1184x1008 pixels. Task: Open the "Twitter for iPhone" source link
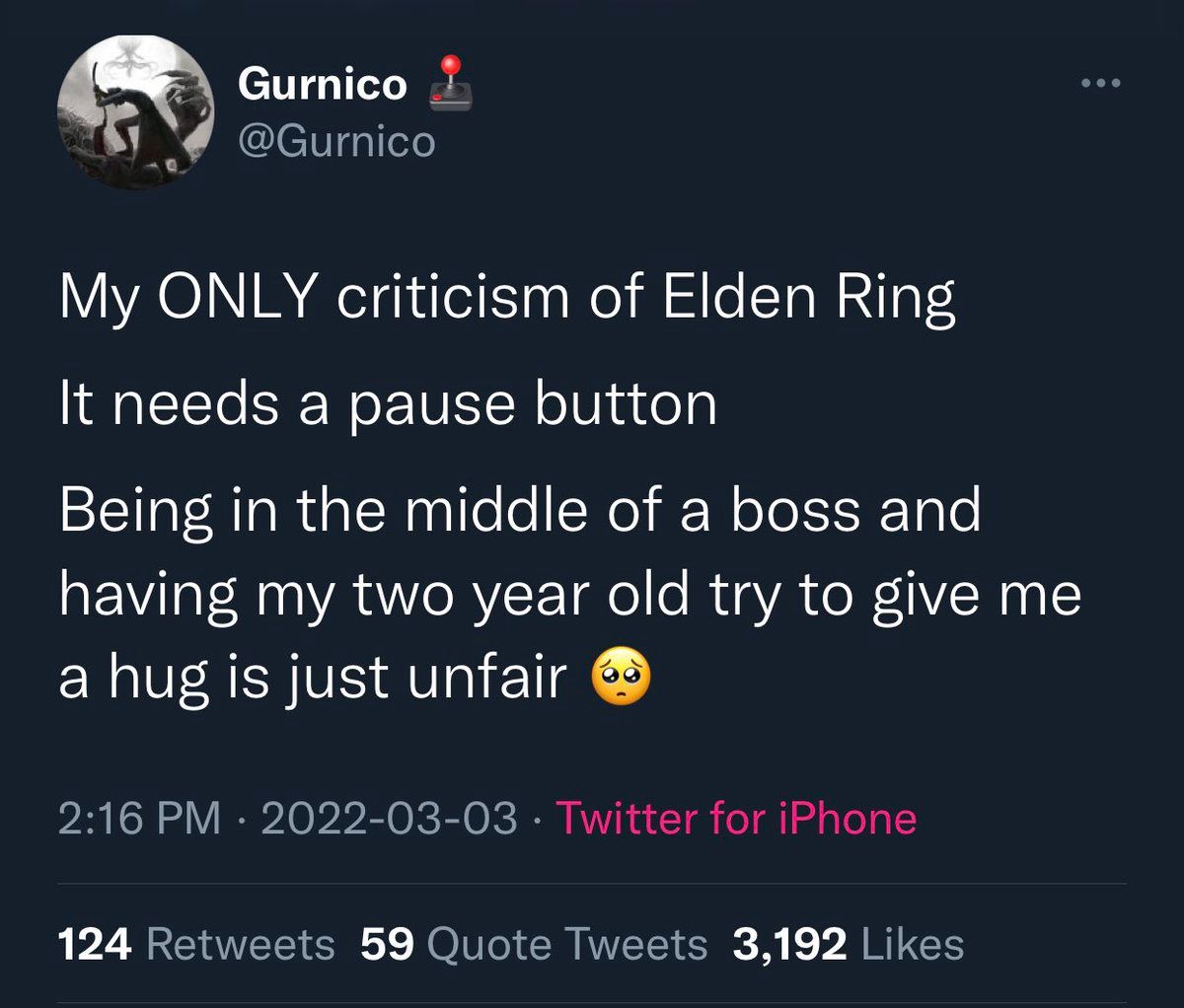(736, 819)
